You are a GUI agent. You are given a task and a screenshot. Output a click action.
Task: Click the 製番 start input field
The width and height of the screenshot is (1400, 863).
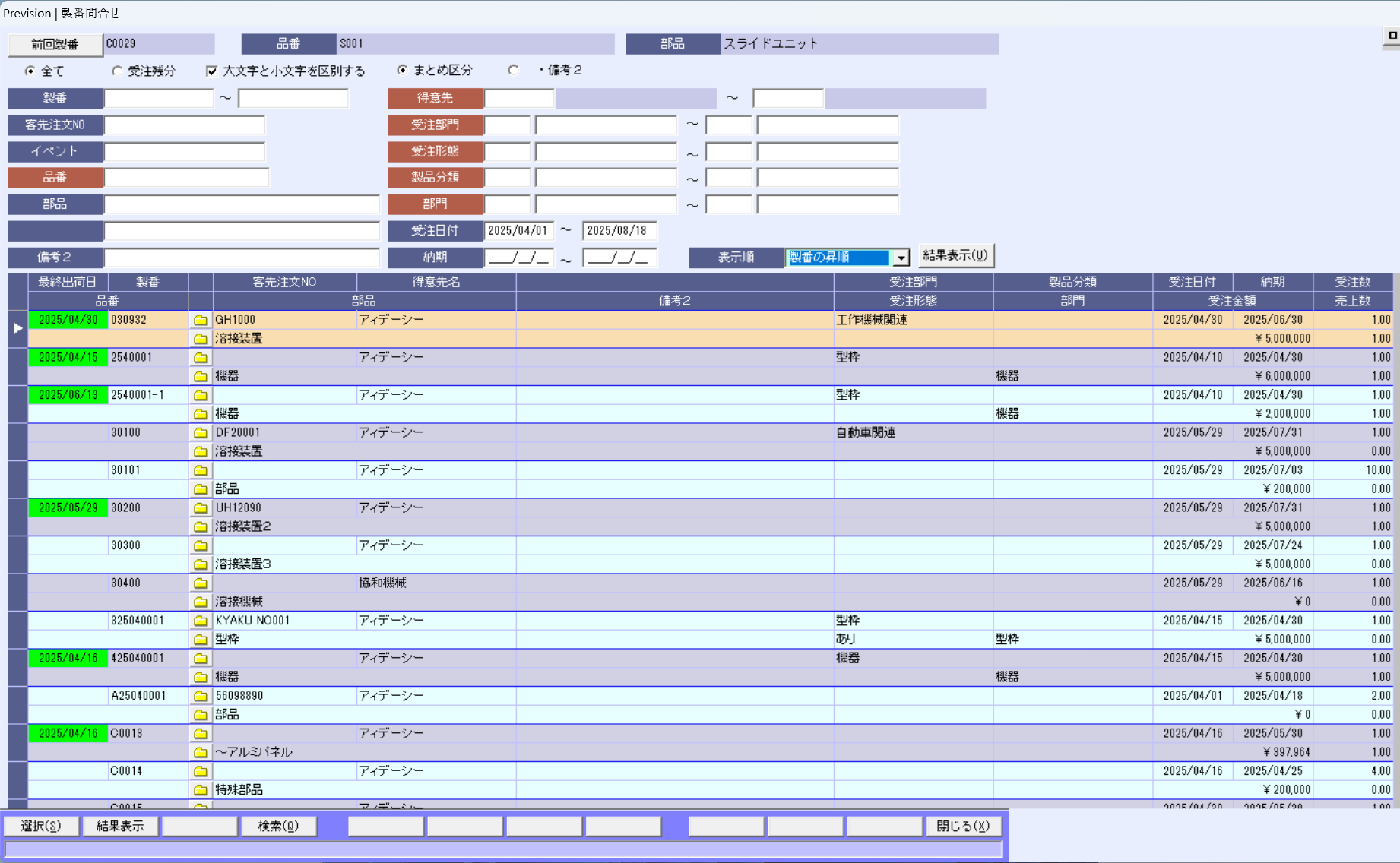[158, 98]
